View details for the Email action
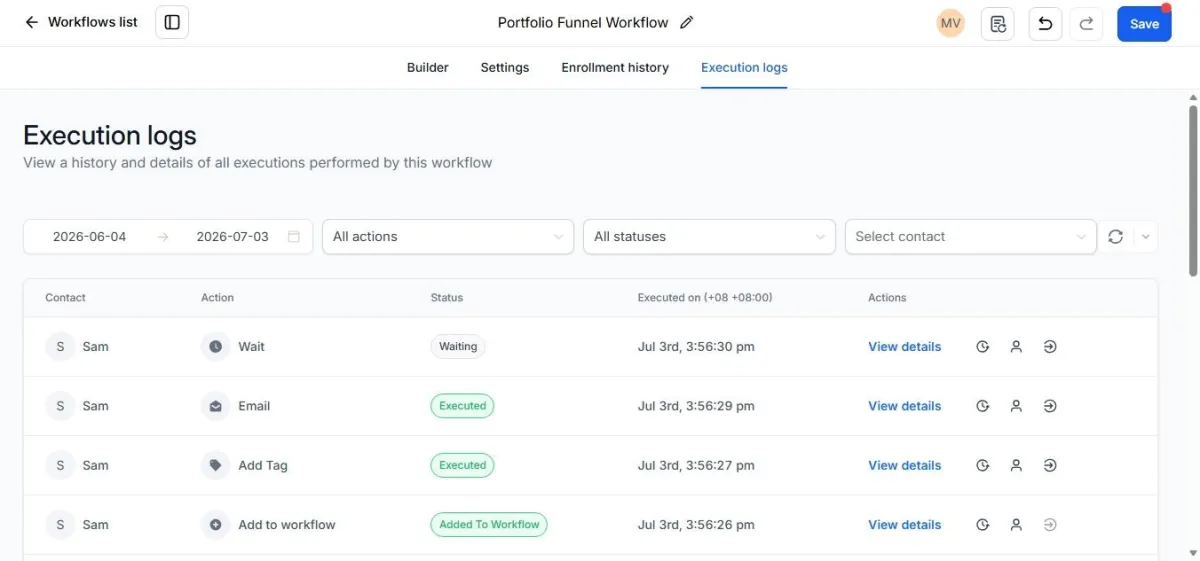Viewport: 1200px width, 561px height. click(904, 406)
